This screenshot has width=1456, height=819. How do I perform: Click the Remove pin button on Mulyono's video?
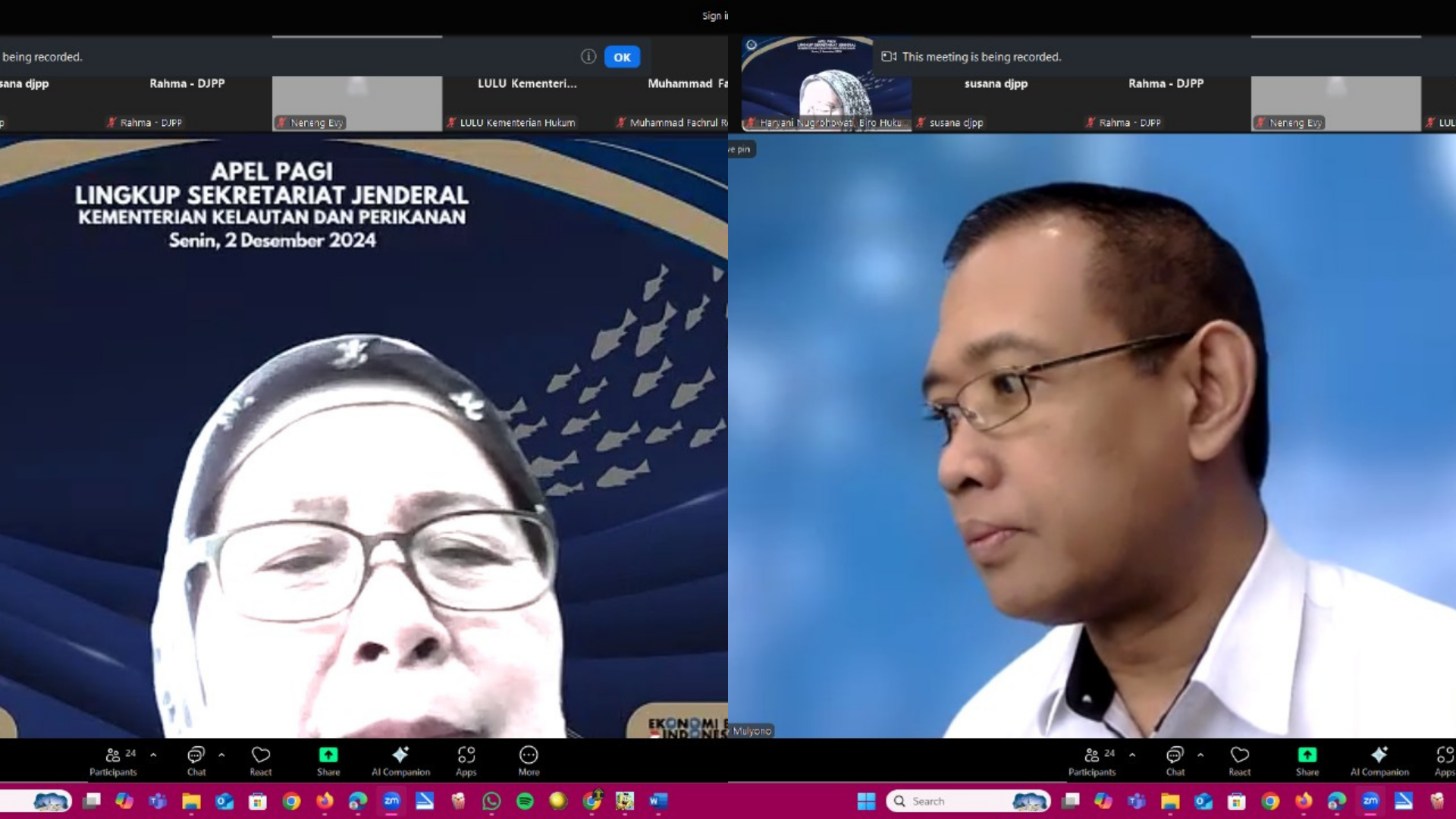741,149
